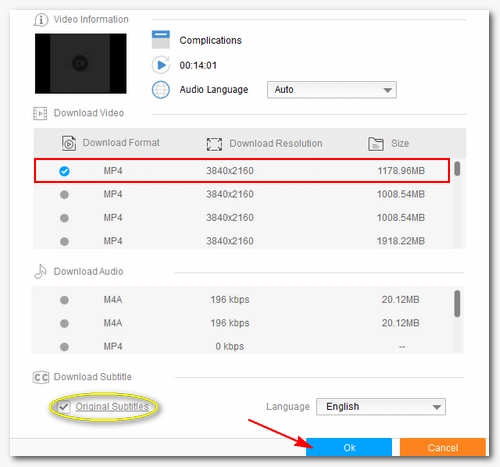The height and width of the screenshot is (467, 500).
Task: Open the subtitle Language English dropdown
Action: (x=381, y=407)
